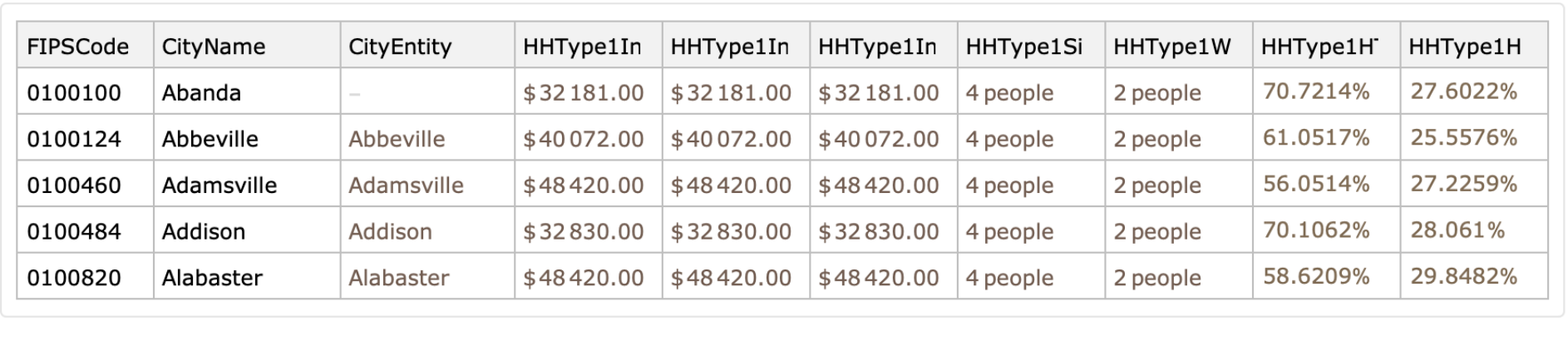
Task: Click the 28.061% percentage cell
Action: (1457, 230)
